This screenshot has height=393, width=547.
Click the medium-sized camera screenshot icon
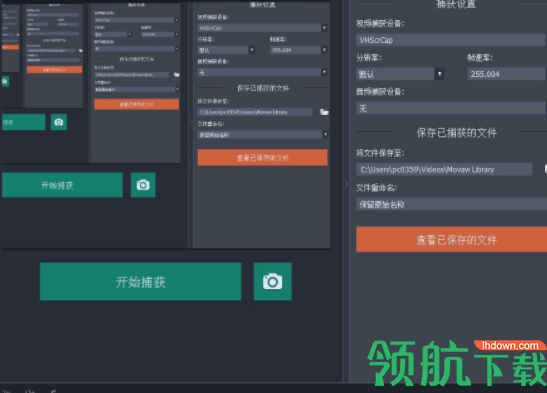pos(143,185)
